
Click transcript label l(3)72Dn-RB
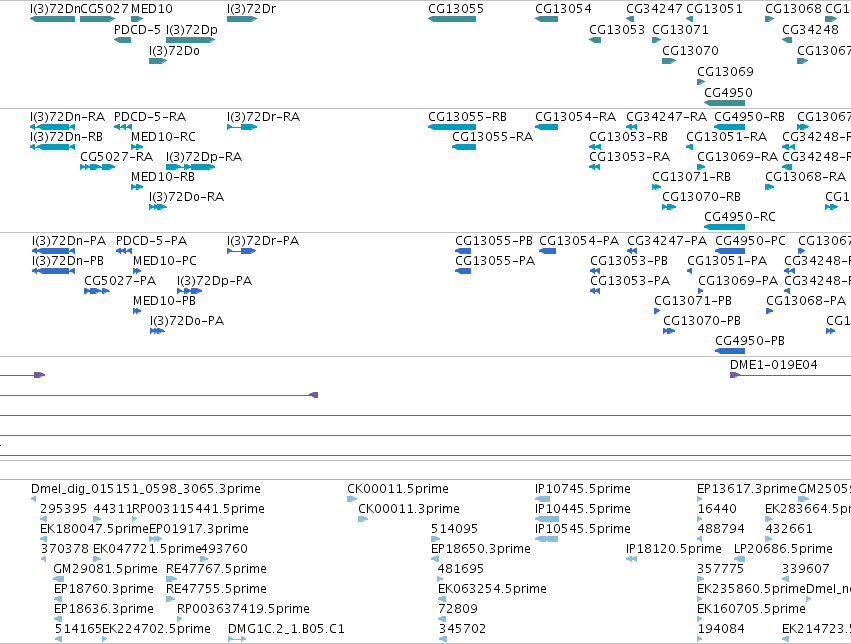(66, 137)
